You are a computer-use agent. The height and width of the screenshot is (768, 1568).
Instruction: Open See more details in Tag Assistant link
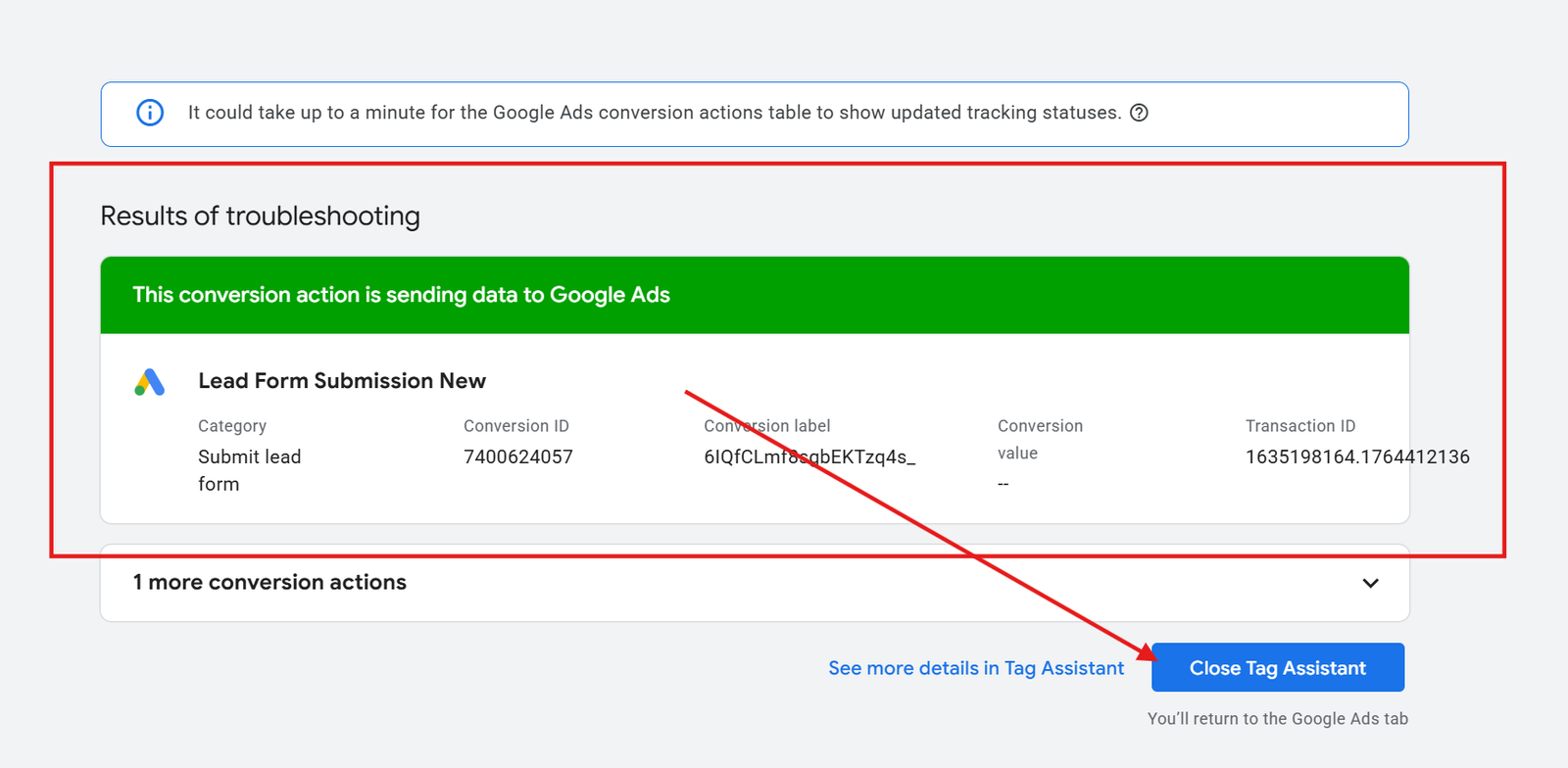[x=976, y=668]
